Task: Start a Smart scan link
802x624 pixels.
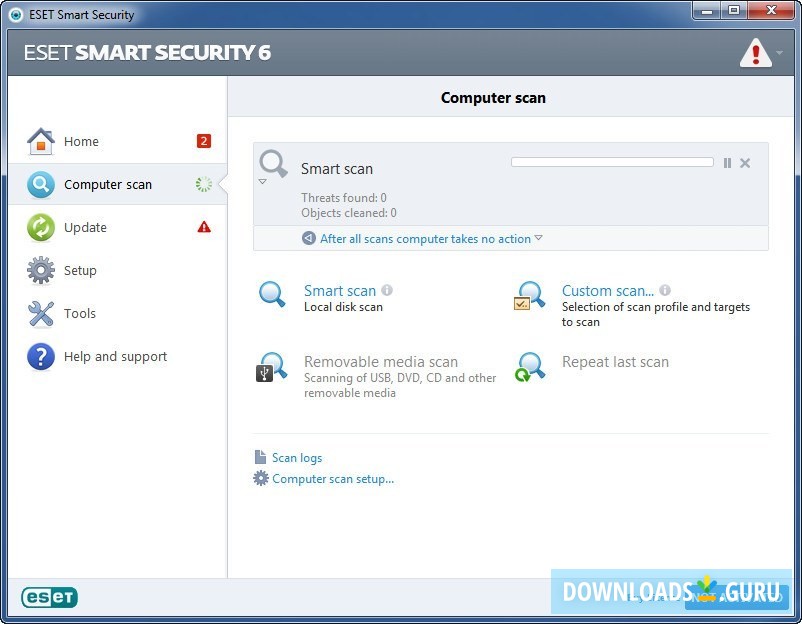Action: coord(340,291)
